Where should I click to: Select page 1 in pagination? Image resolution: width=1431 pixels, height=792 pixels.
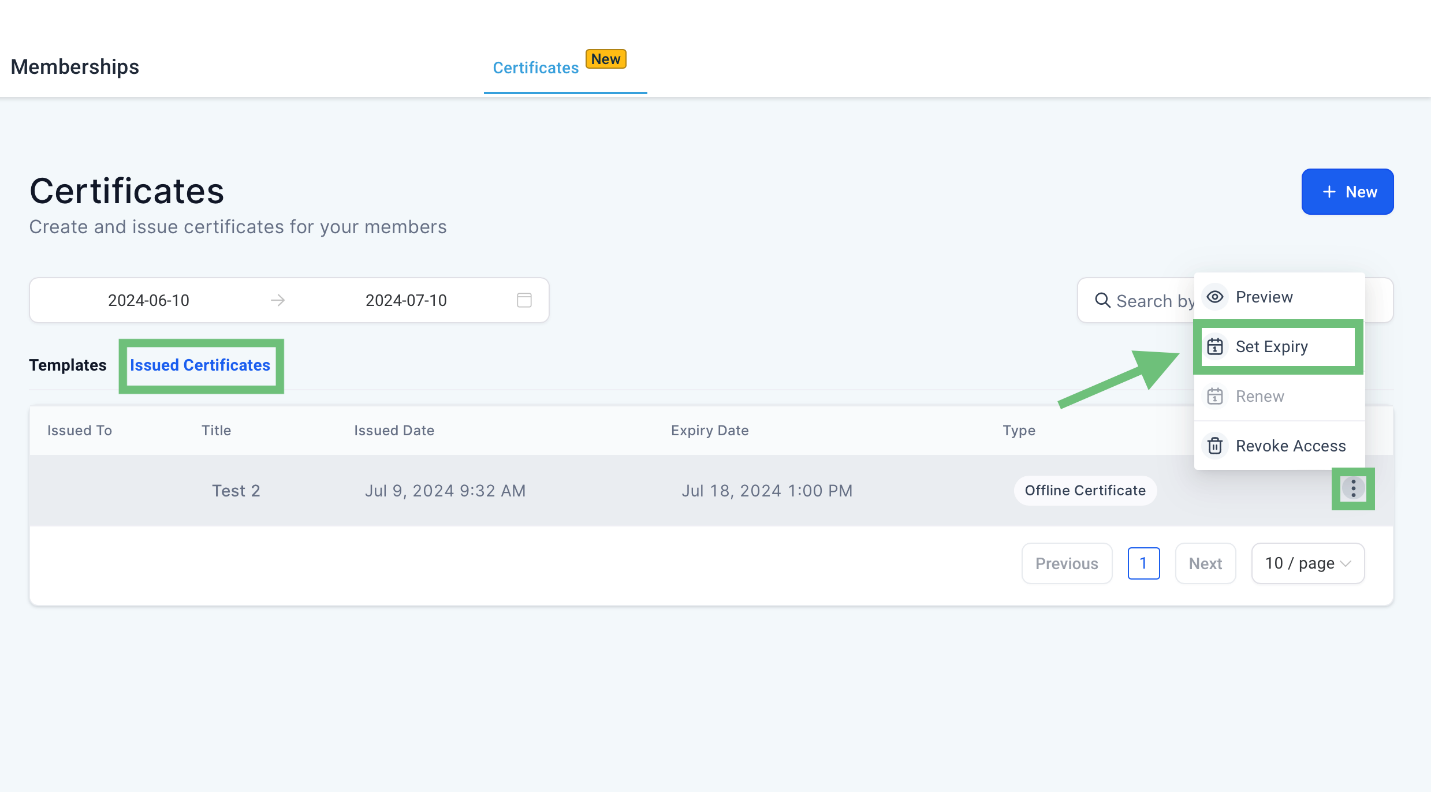click(1143, 563)
